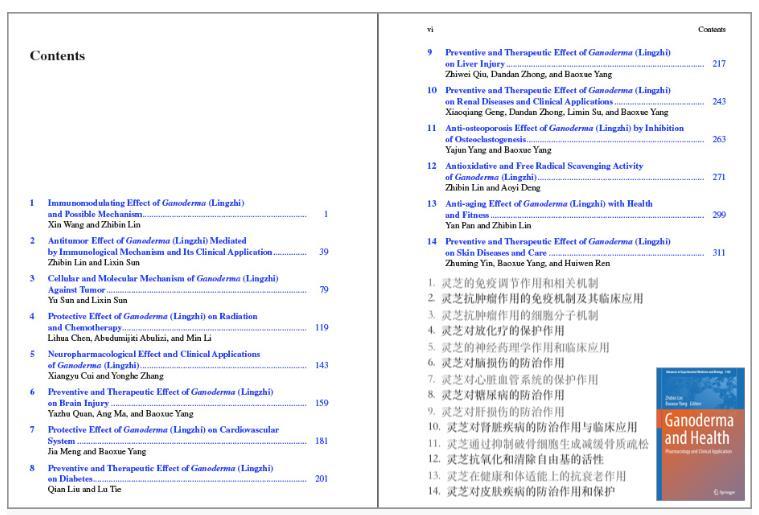This screenshot has width=759, height=515.
Task: Click authors 'Xiangyu Cui and Yonghe Zhang'
Action: point(106,376)
